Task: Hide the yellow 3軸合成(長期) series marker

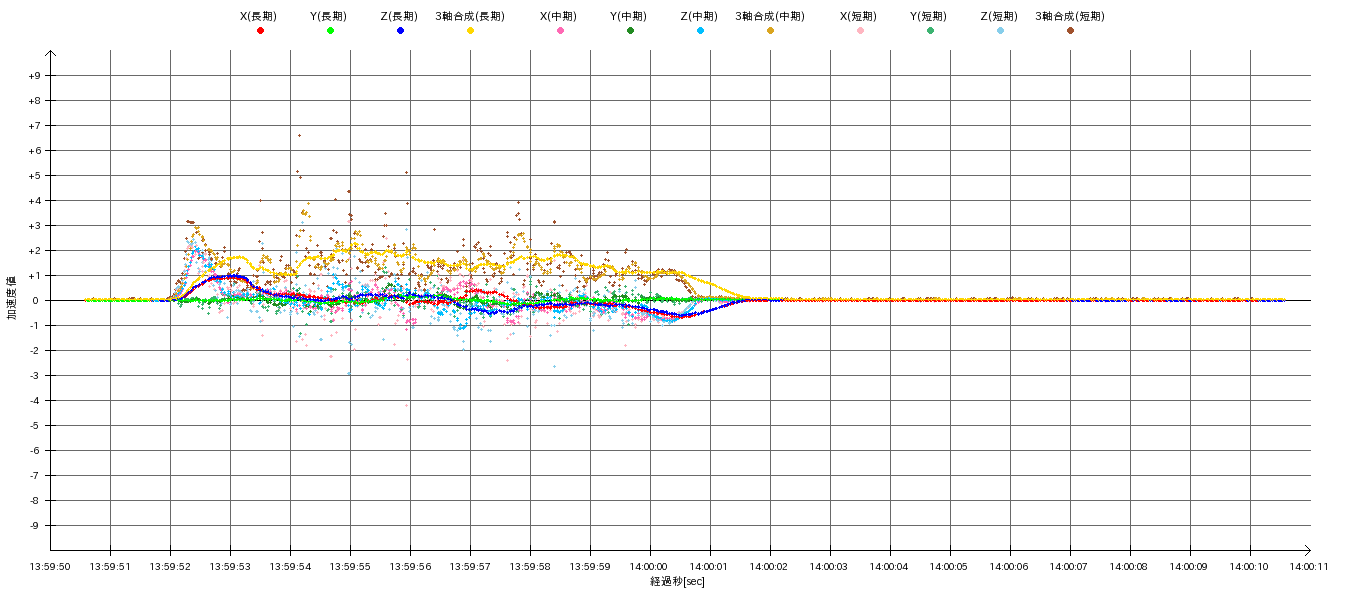Action: pos(470,31)
